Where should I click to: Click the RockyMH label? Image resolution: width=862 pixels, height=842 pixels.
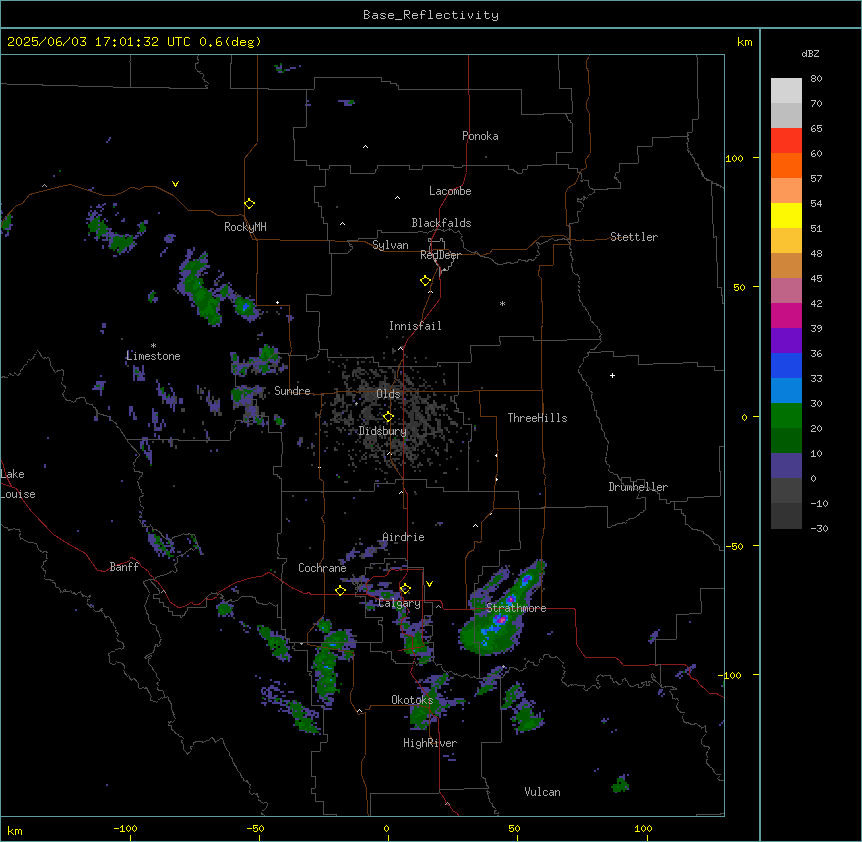click(245, 227)
